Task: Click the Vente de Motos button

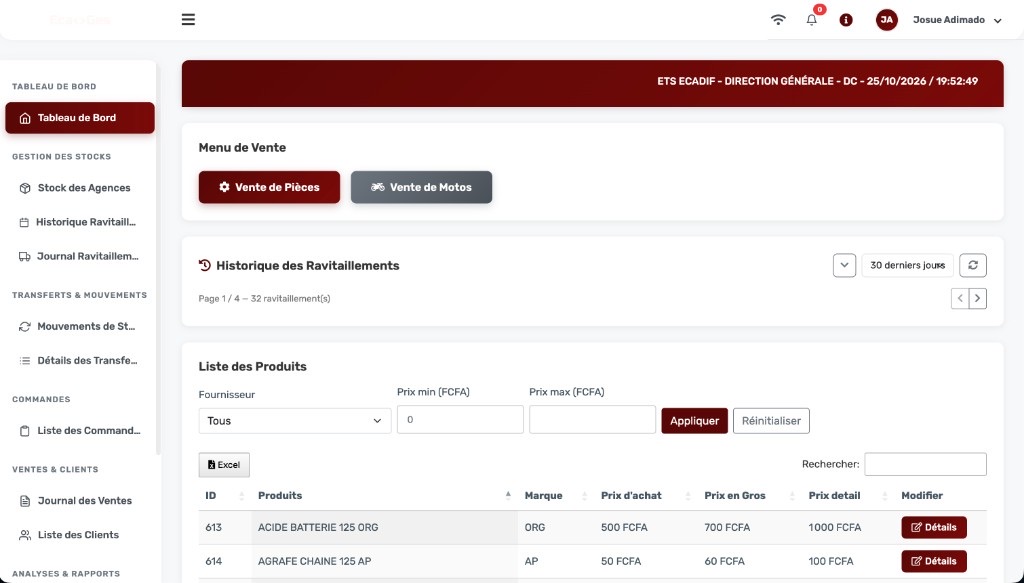Action: pyautogui.click(x=421, y=187)
